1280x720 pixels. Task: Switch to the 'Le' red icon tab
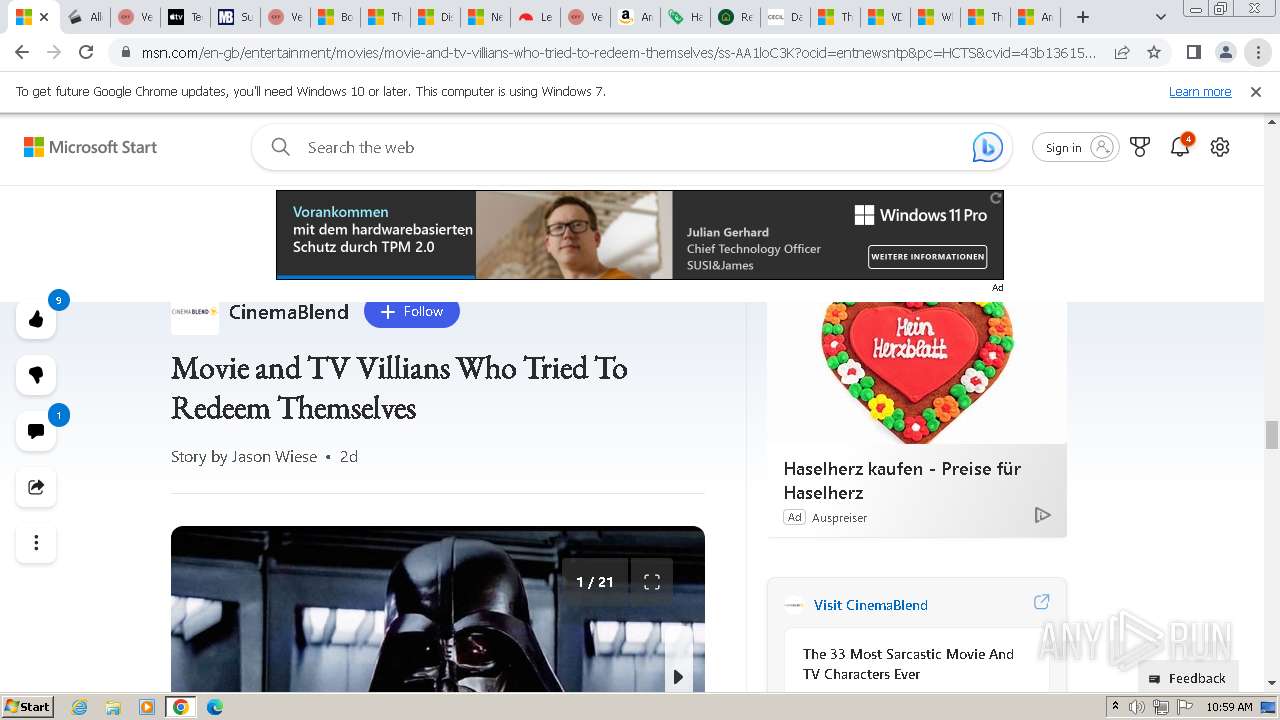(534, 17)
